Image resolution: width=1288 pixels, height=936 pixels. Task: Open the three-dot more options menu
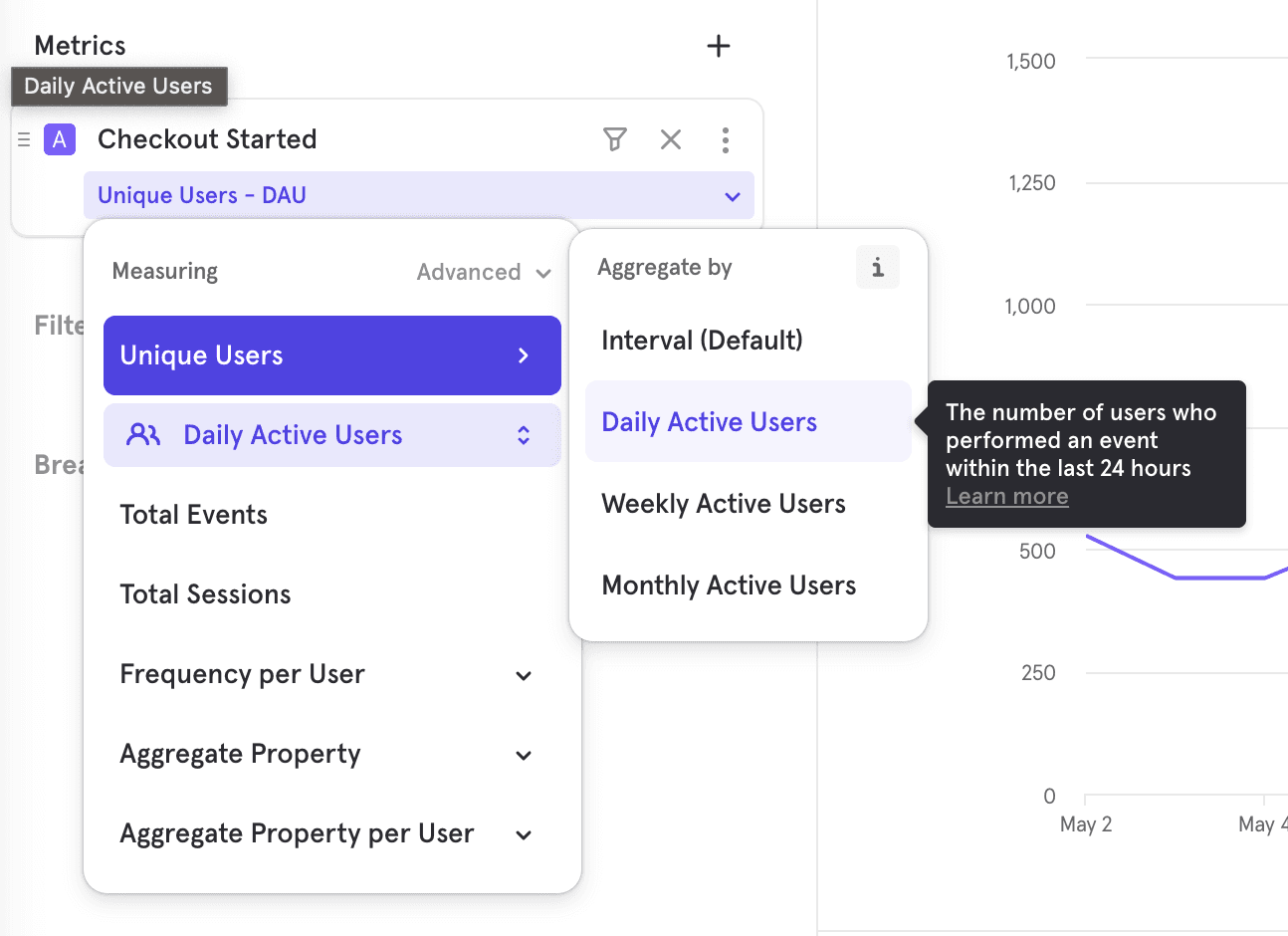[x=726, y=139]
